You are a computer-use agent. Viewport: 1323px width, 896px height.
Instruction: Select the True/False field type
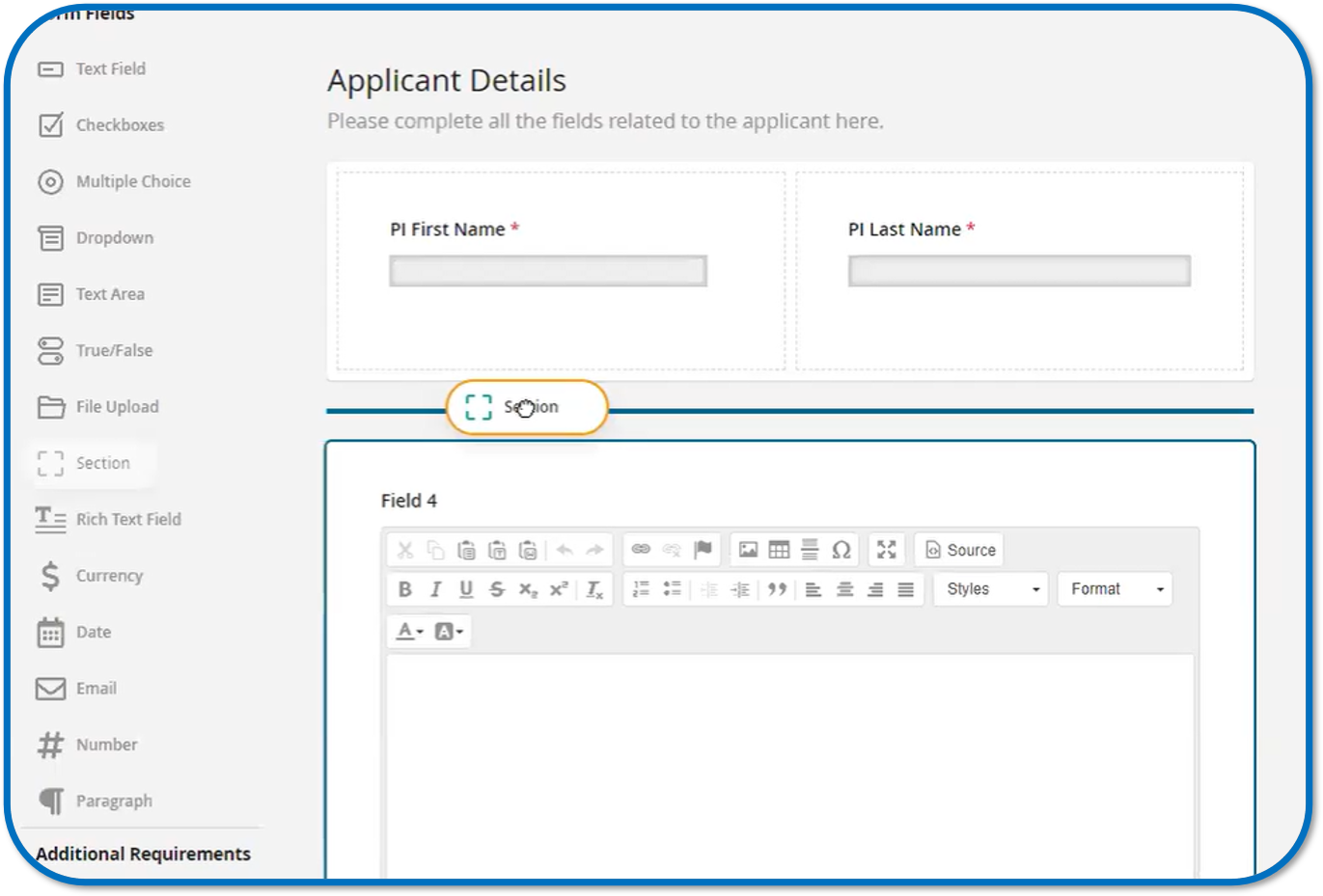click(99, 350)
